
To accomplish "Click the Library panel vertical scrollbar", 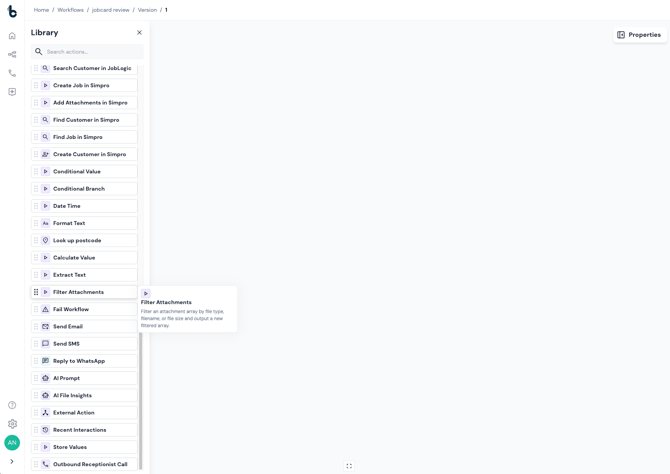I will [141, 401].
